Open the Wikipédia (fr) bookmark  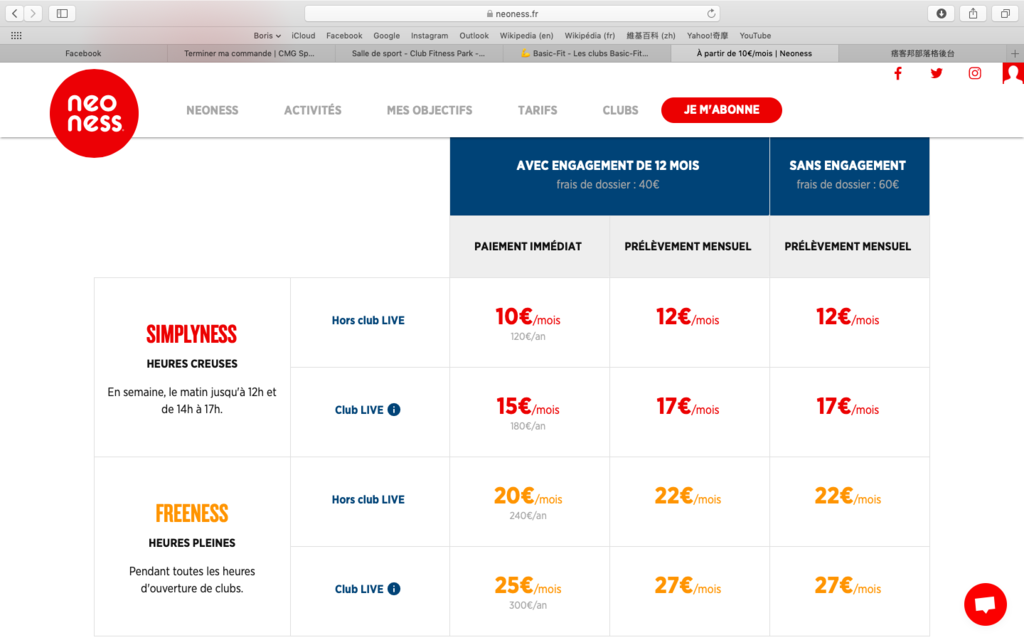590,35
